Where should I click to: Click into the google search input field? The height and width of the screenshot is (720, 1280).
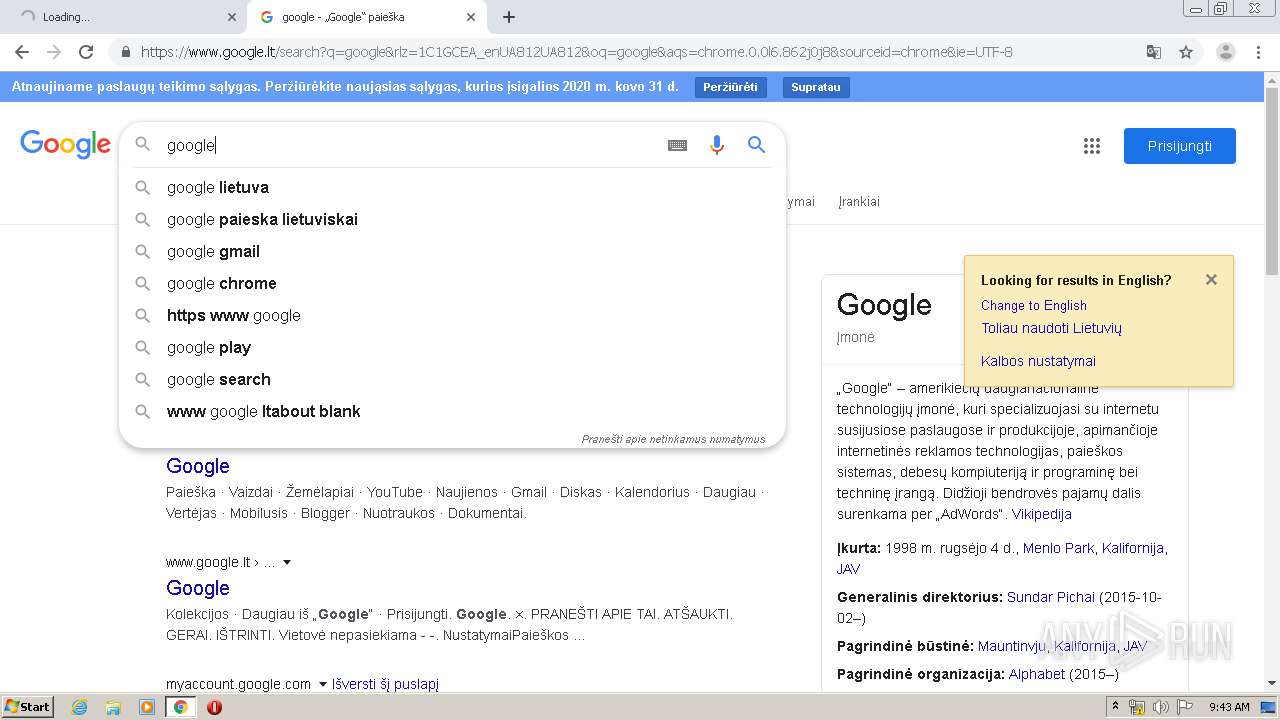(x=410, y=145)
